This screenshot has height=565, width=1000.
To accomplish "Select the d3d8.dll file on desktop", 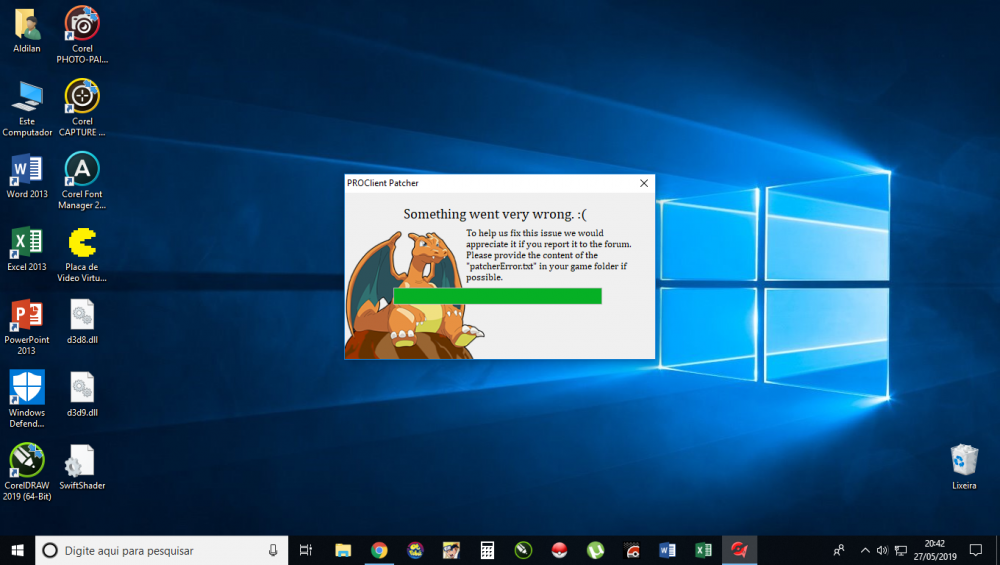I will coord(82,316).
